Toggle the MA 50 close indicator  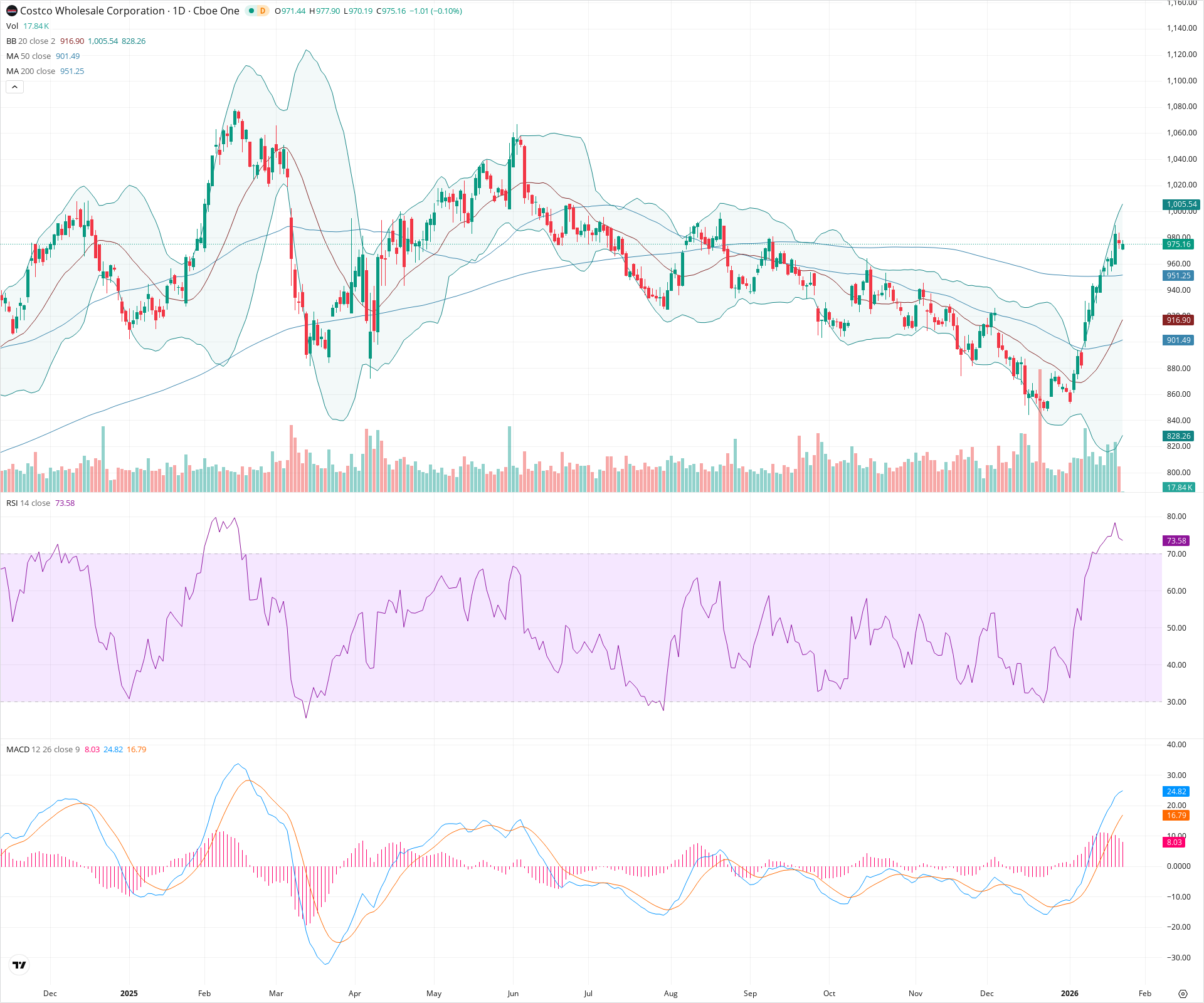[x=28, y=56]
